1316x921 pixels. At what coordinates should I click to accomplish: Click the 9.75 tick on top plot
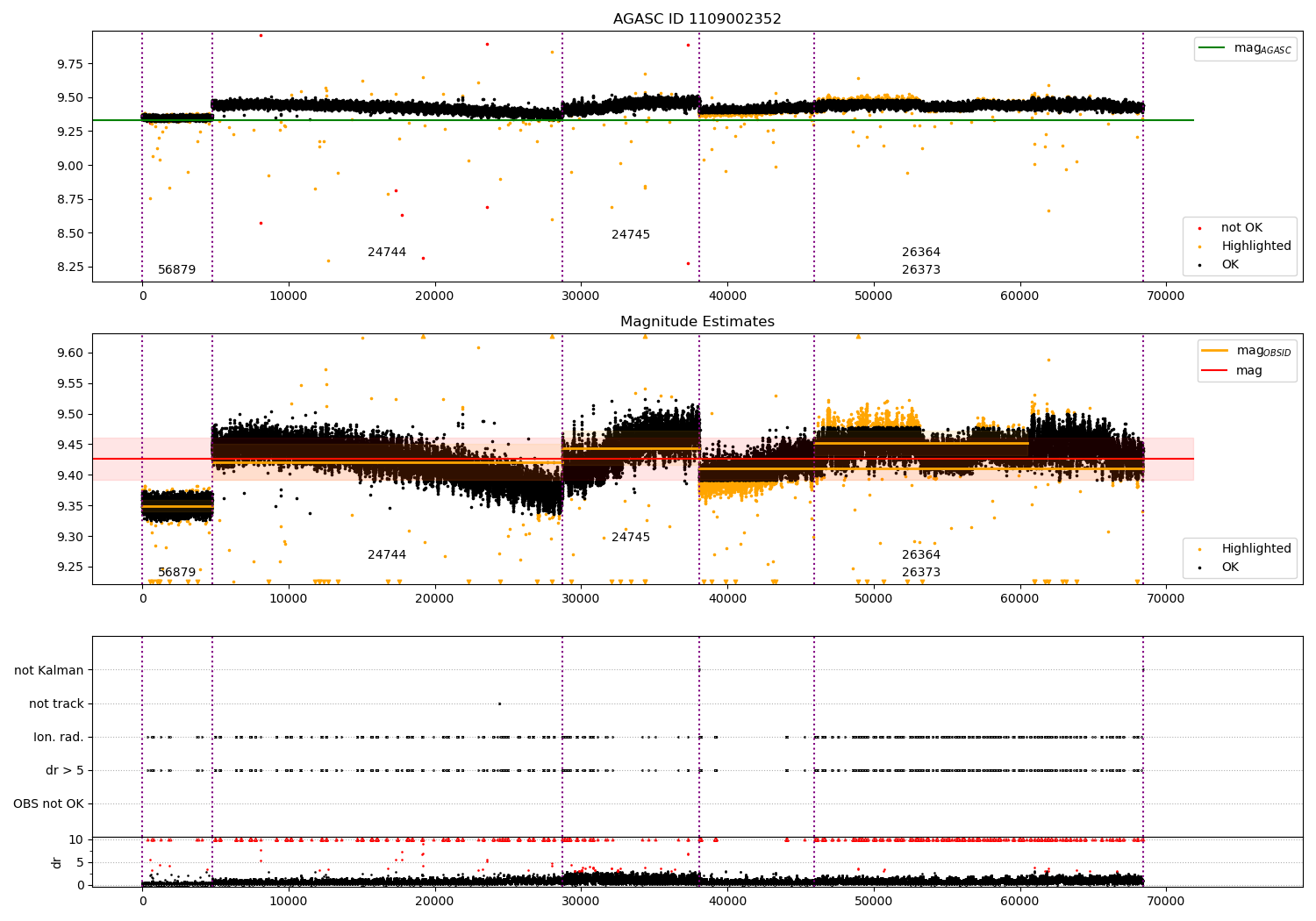point(70,64)
